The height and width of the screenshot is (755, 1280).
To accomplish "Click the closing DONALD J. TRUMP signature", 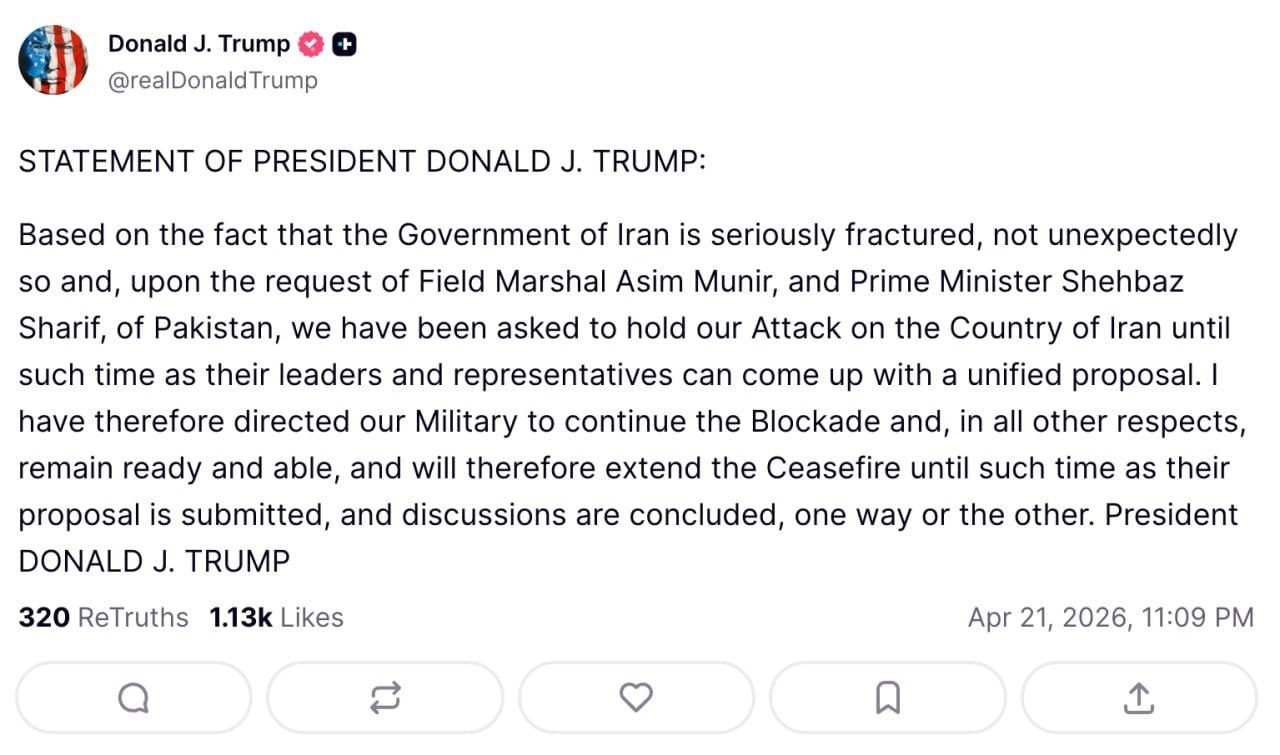I will coord(154,561).
